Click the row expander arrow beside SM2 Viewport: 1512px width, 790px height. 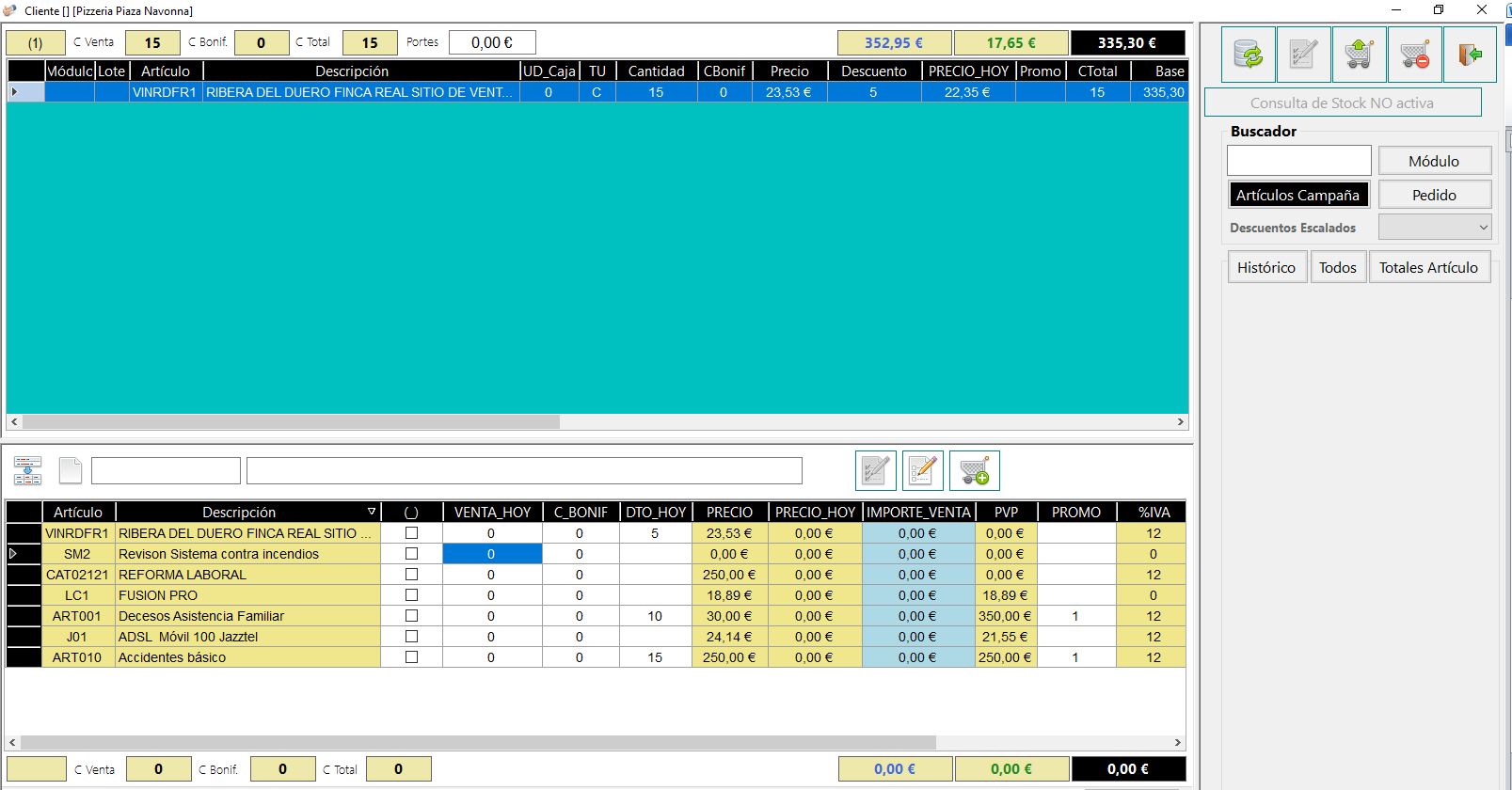(x=13, y=554)
